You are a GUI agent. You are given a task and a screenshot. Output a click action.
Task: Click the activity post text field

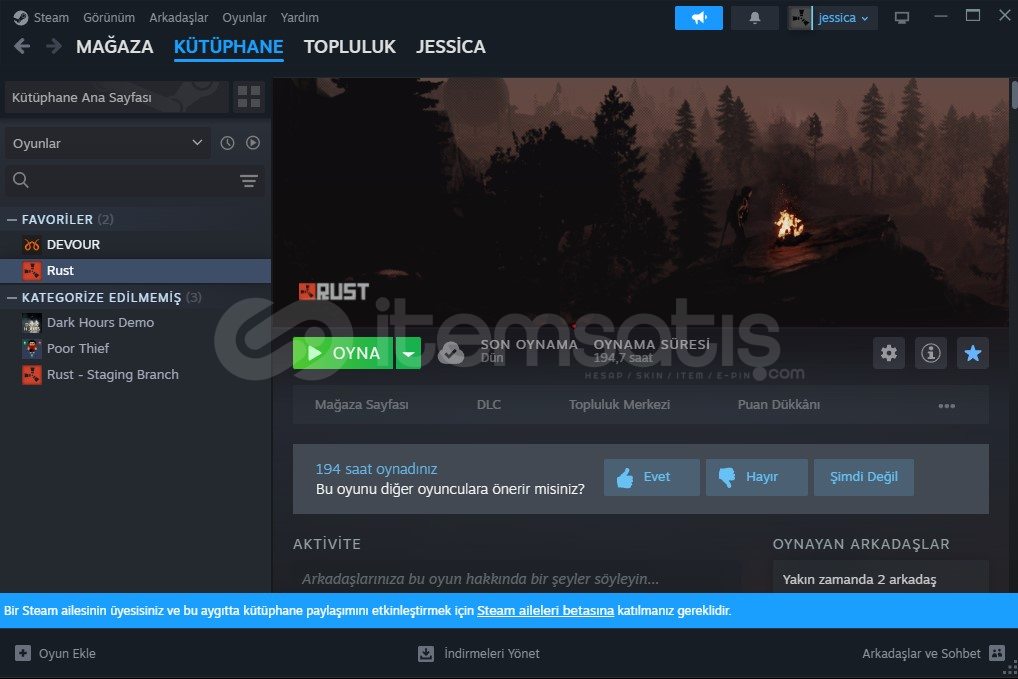(x=516, y=578)
